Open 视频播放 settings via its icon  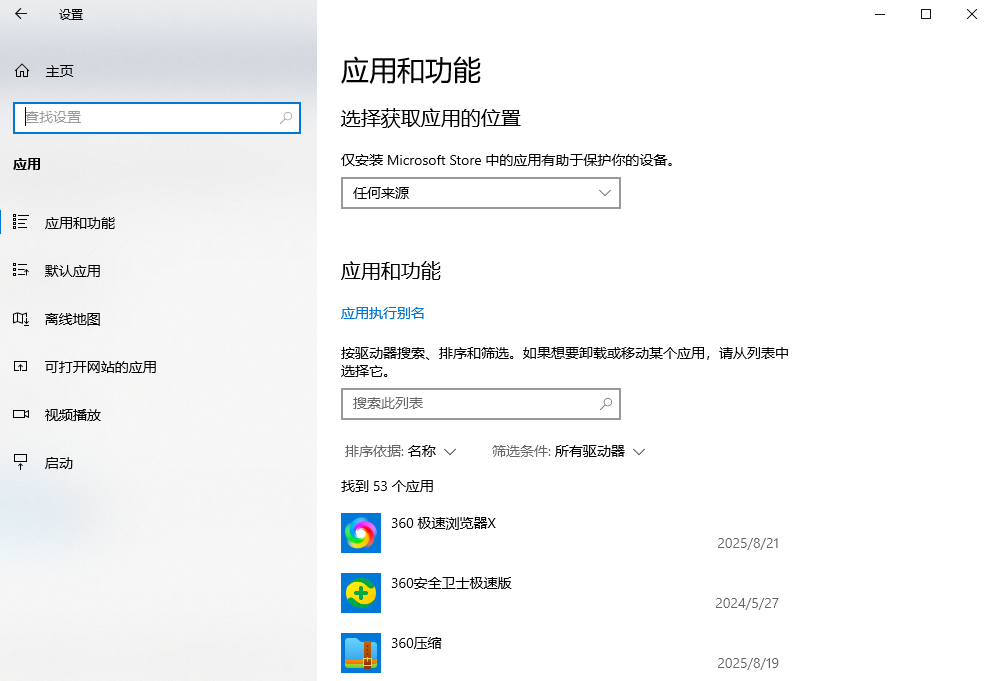coord(21,414)
